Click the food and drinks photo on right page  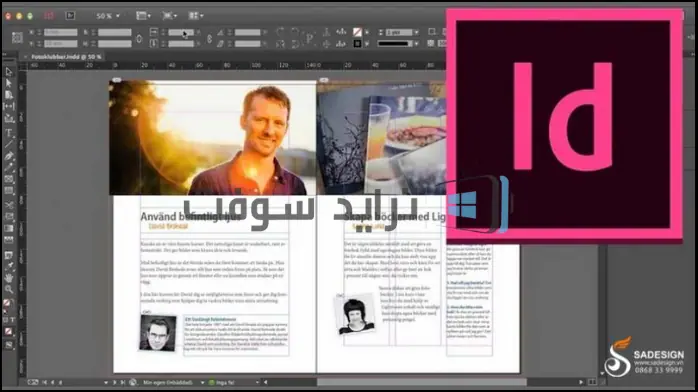(381, 137)
